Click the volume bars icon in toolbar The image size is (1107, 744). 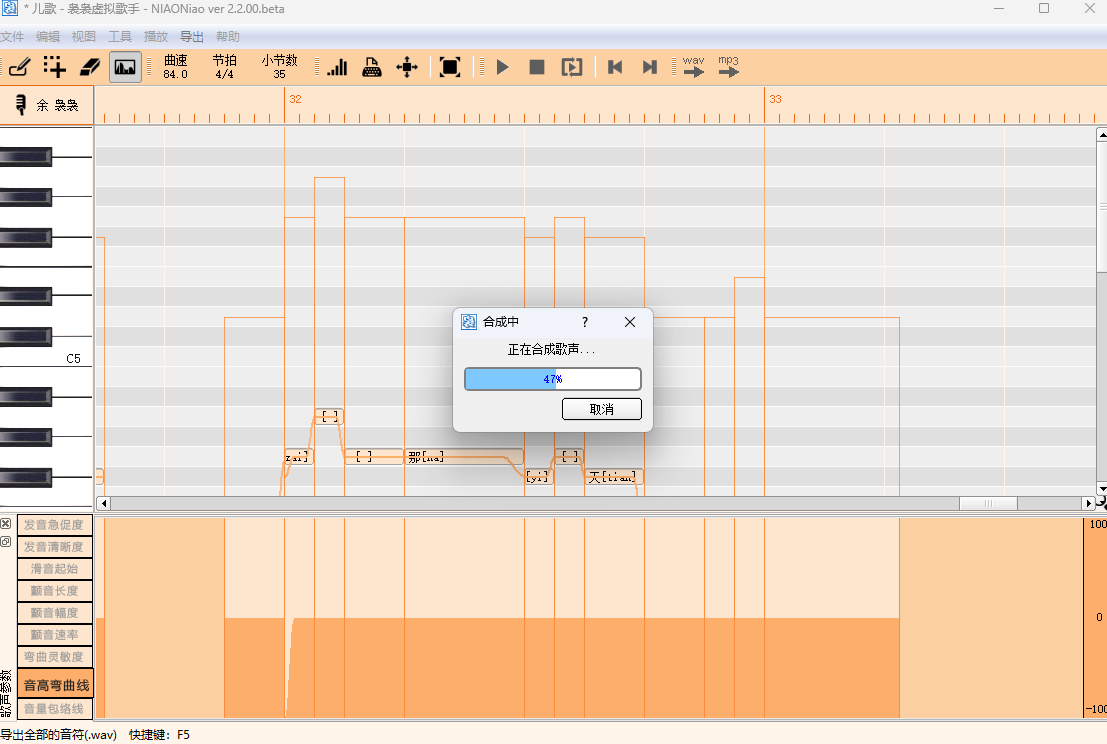click(x=337, y=67)
